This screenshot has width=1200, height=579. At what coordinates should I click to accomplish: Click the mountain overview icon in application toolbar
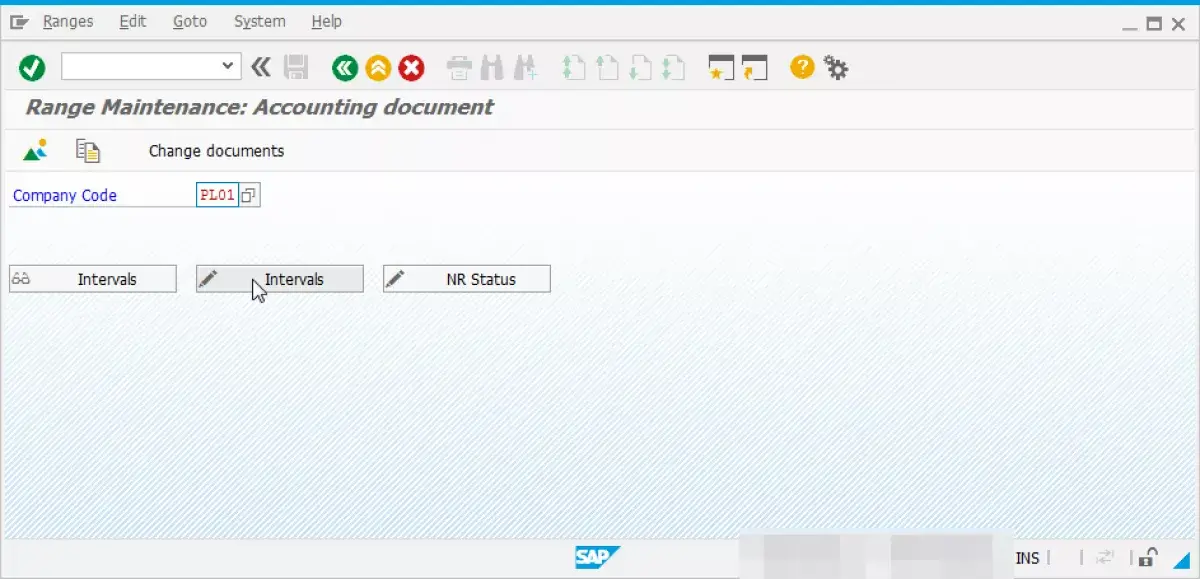coord(35,151)
